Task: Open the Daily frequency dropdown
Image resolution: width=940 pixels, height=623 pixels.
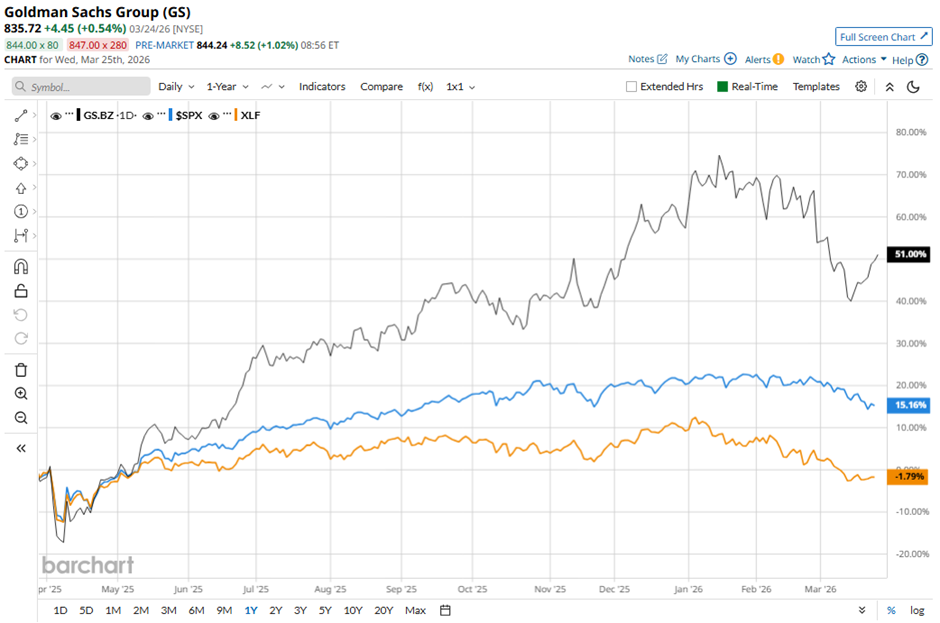Action: coord(176,87)
